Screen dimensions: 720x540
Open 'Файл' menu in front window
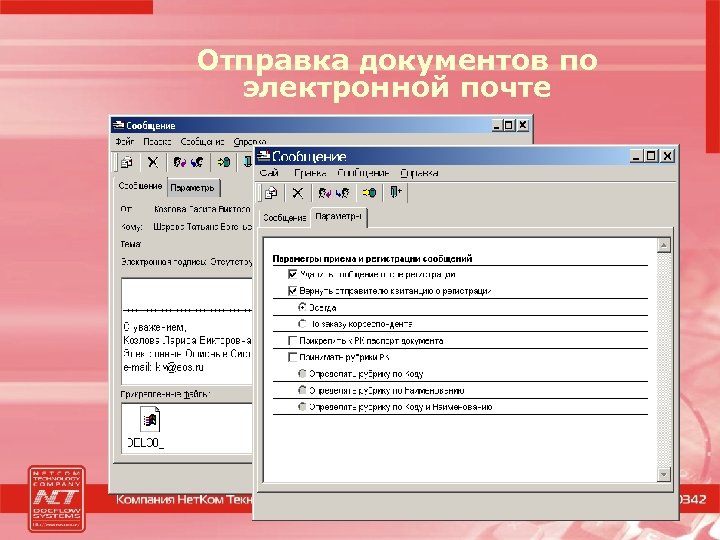click(269, 173)
